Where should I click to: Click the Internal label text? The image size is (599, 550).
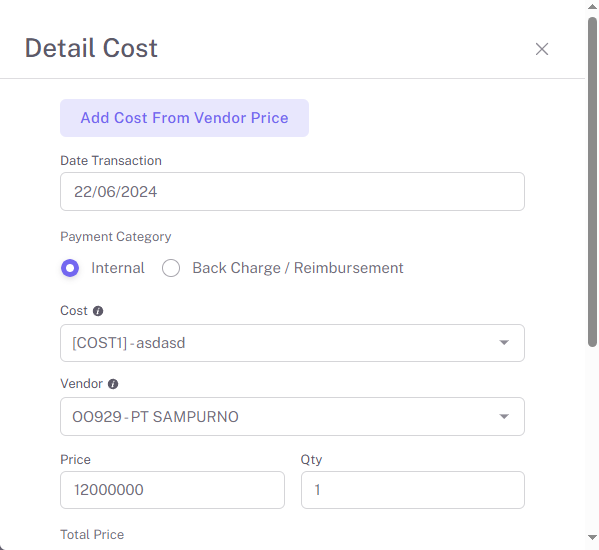(118, 268)
